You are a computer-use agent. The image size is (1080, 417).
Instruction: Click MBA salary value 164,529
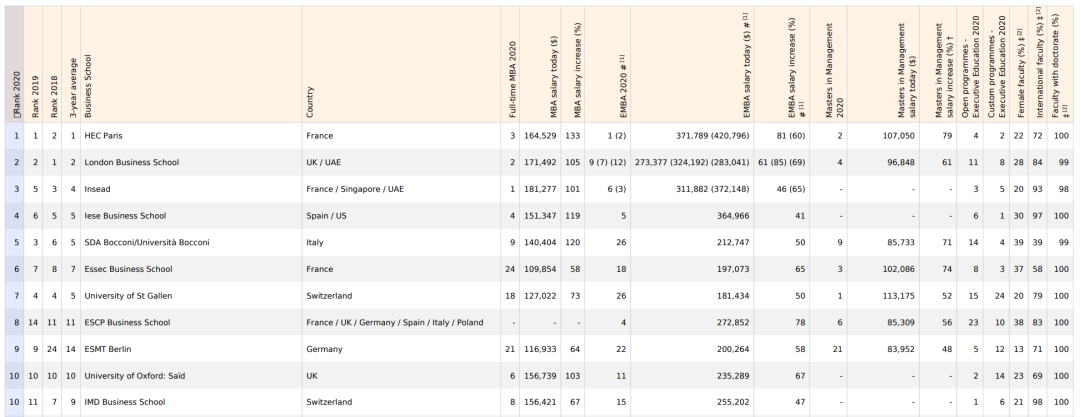click(x=541, y=136)
